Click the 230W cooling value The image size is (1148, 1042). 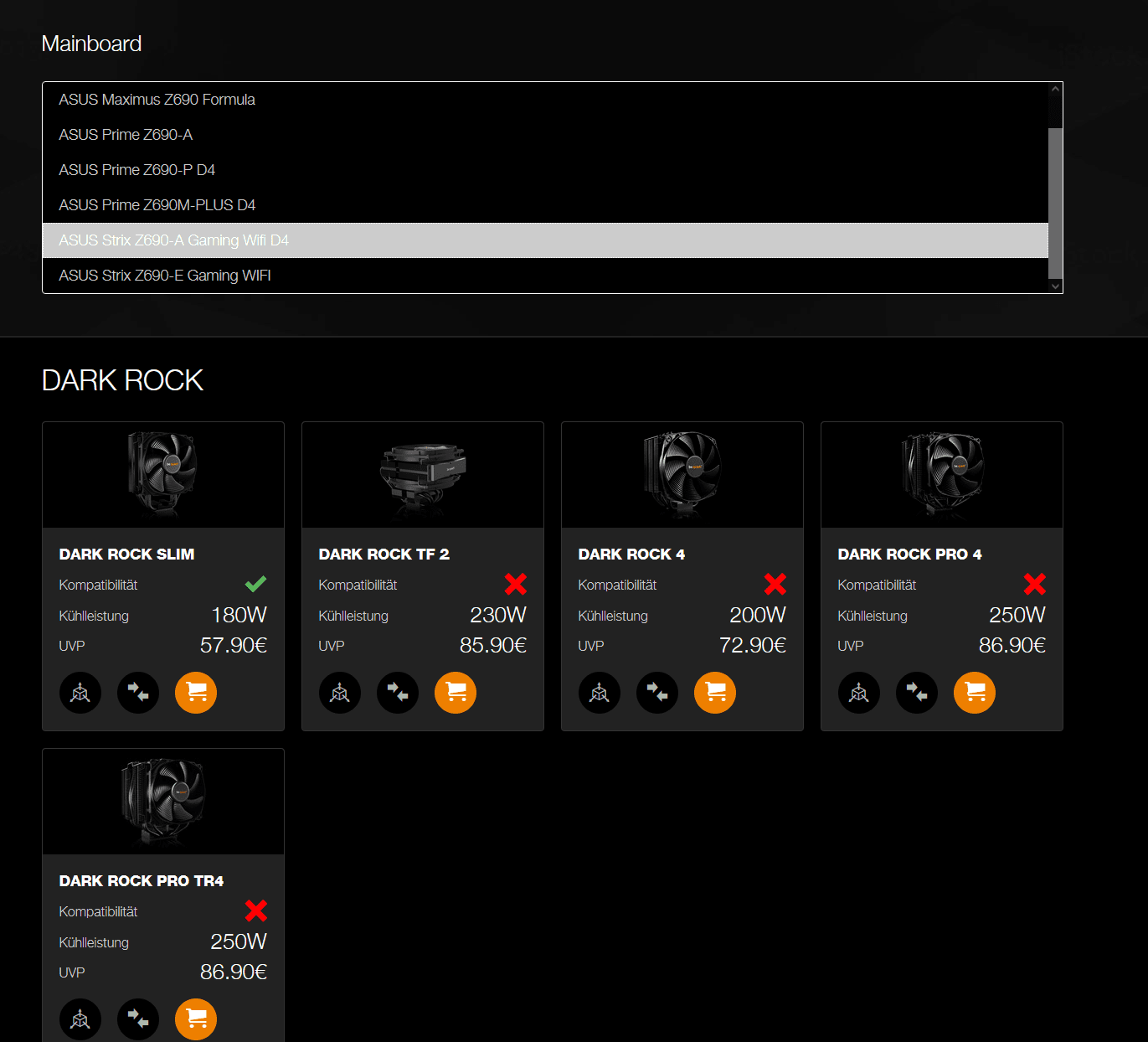pos(498,616)
